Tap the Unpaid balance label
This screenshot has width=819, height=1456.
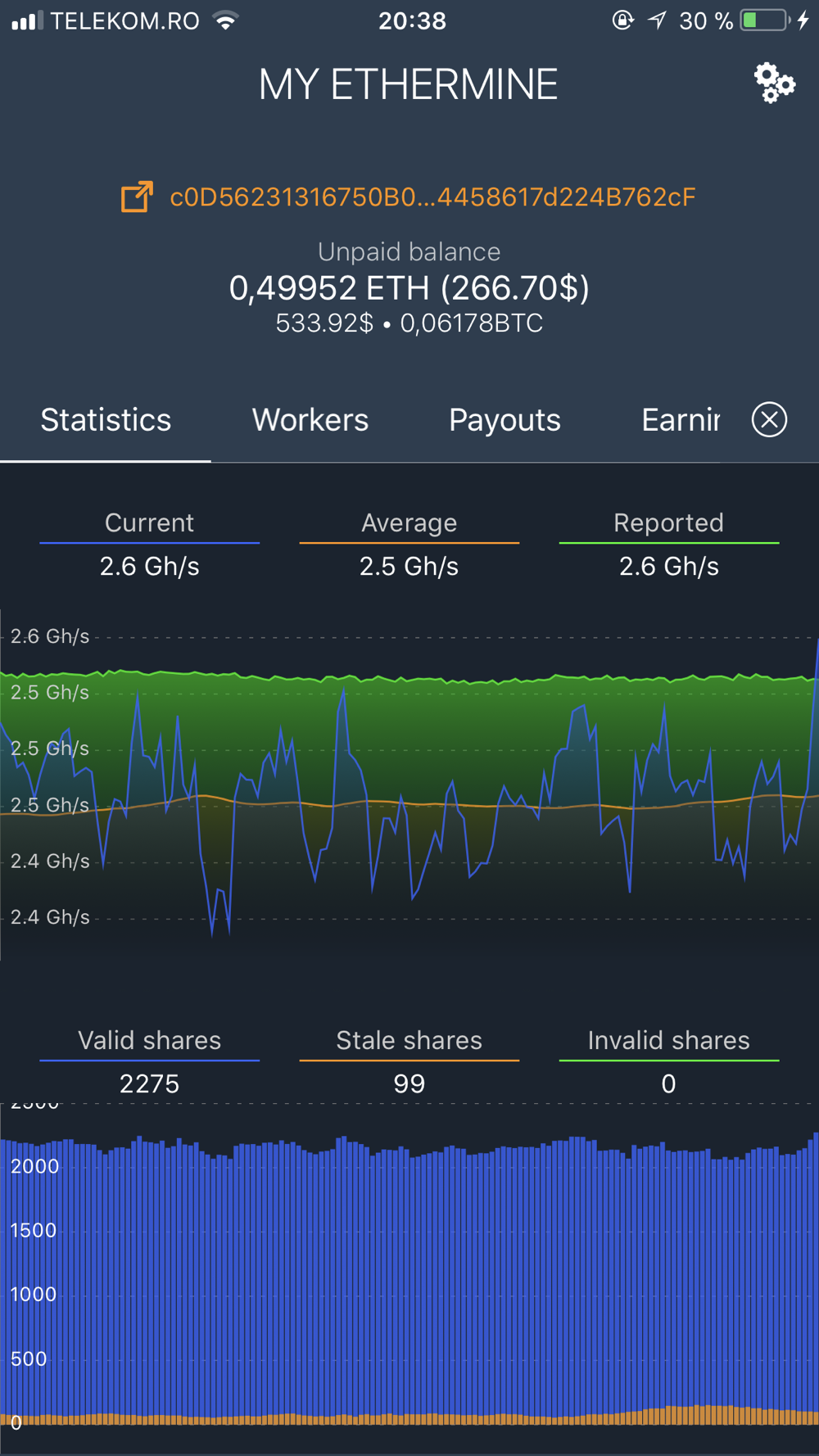[x=409, y=252]
